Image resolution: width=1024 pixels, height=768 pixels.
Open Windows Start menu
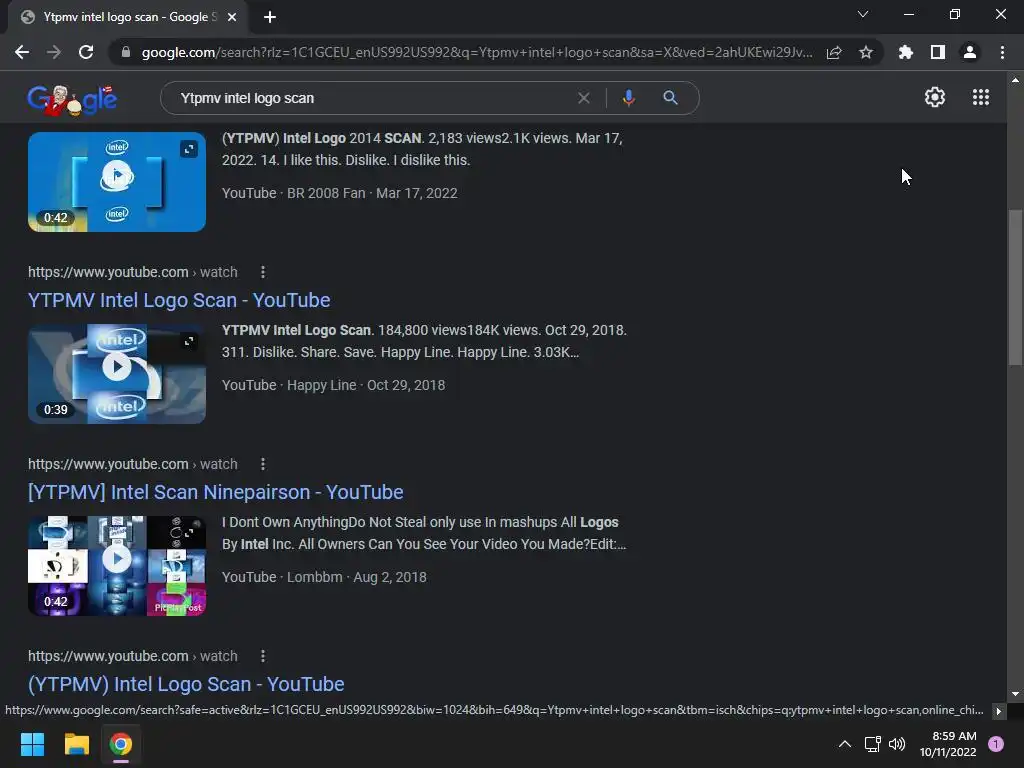[32, 744]
